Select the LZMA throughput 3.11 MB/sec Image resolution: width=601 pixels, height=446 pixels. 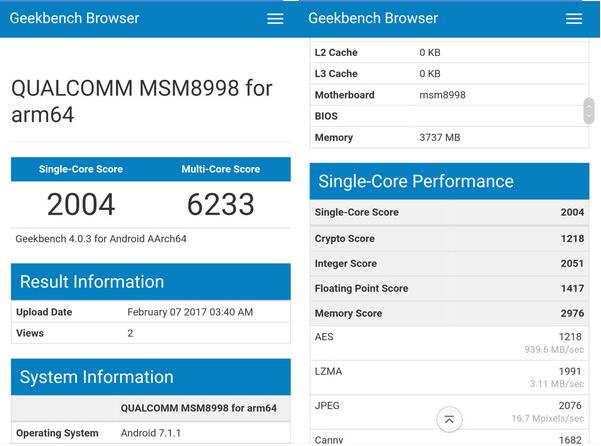click(557, 384)
